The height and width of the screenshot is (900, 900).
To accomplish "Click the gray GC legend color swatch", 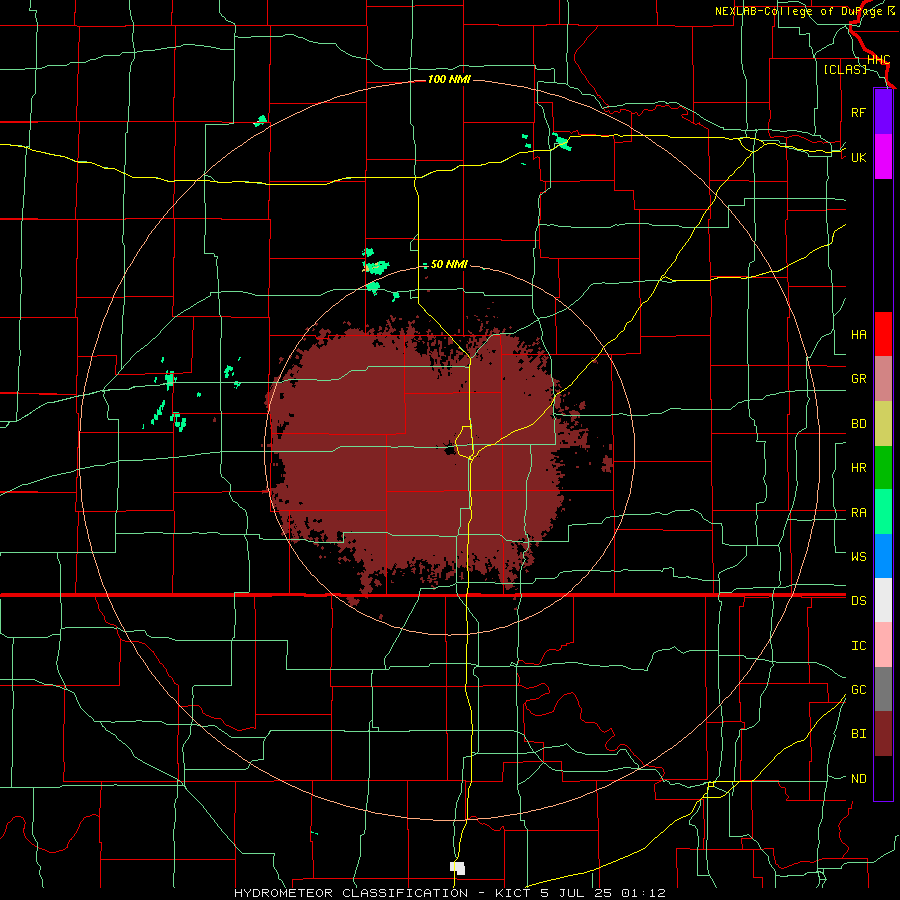I will (883, 689).
